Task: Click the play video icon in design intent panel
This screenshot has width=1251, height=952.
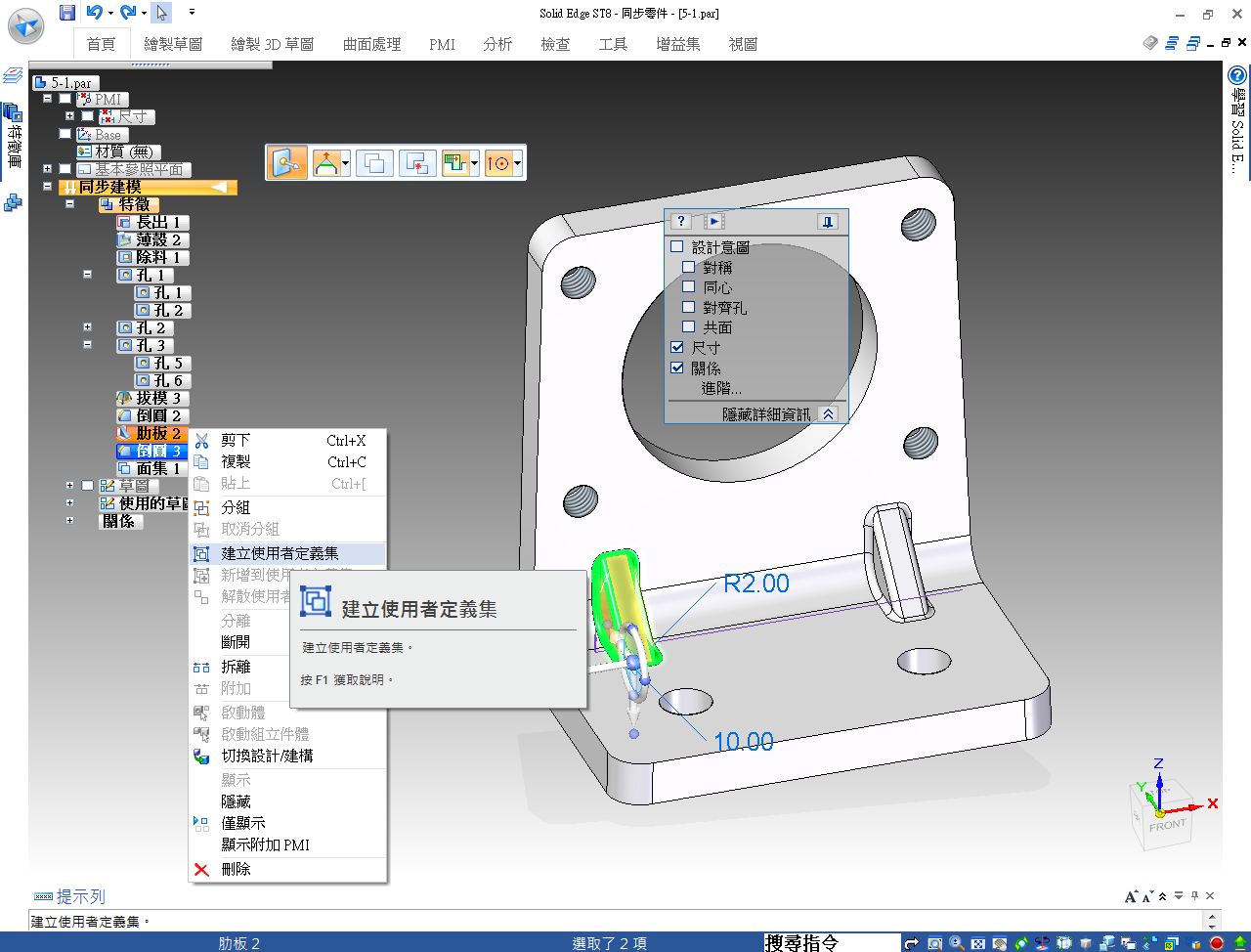Action: [713, 222]
